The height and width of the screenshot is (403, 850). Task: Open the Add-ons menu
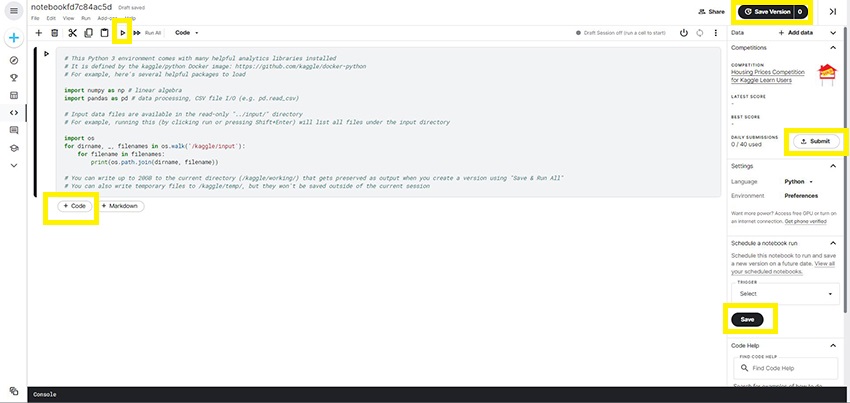pos(106,18)
